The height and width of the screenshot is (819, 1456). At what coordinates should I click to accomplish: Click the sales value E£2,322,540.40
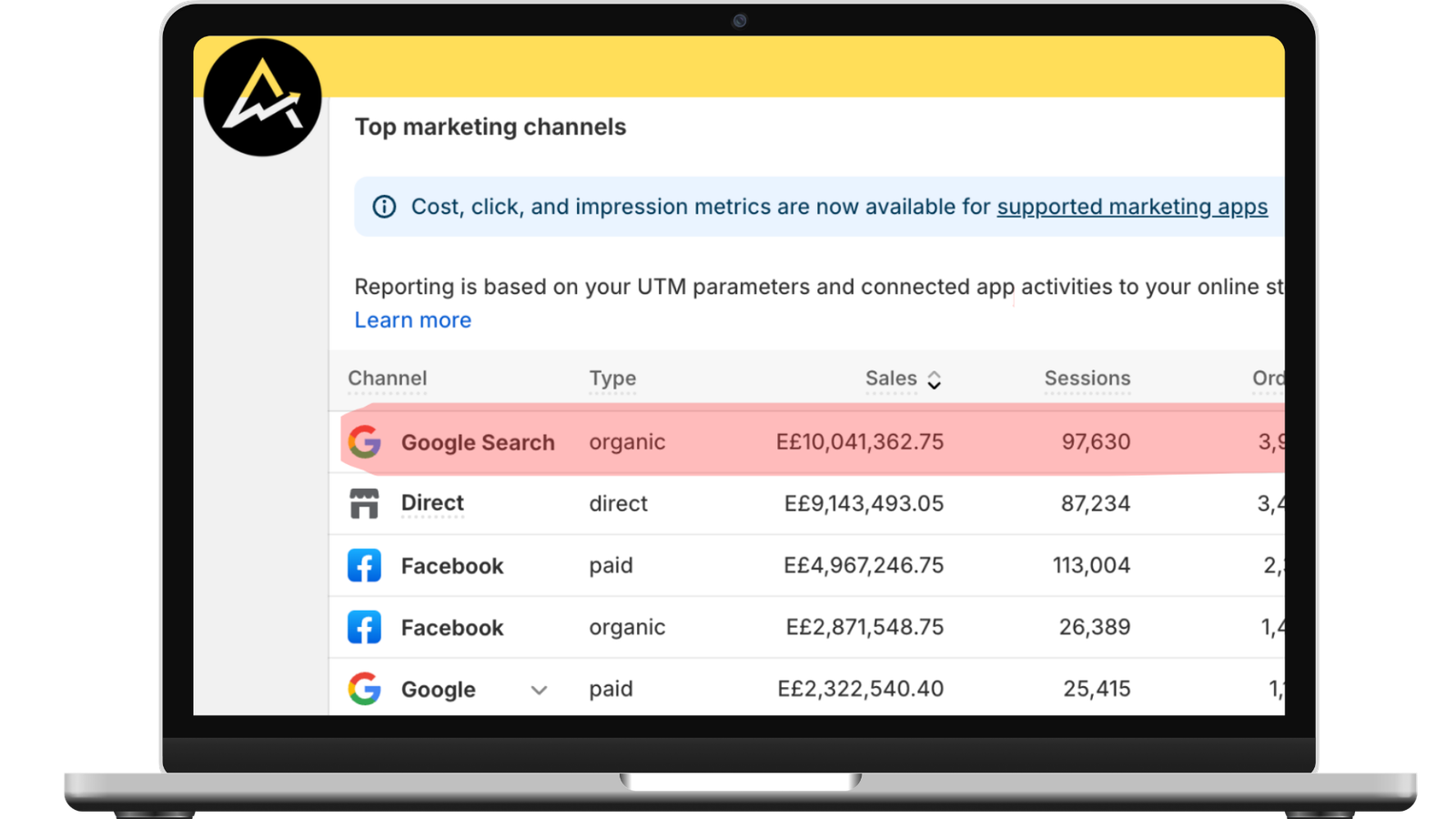tap(860, 690)
